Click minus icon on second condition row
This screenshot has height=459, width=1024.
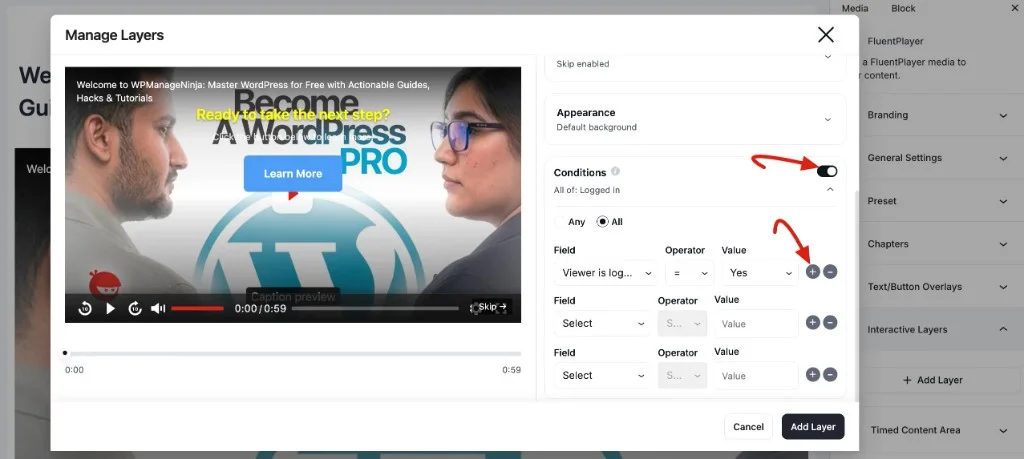click(830, 323)
